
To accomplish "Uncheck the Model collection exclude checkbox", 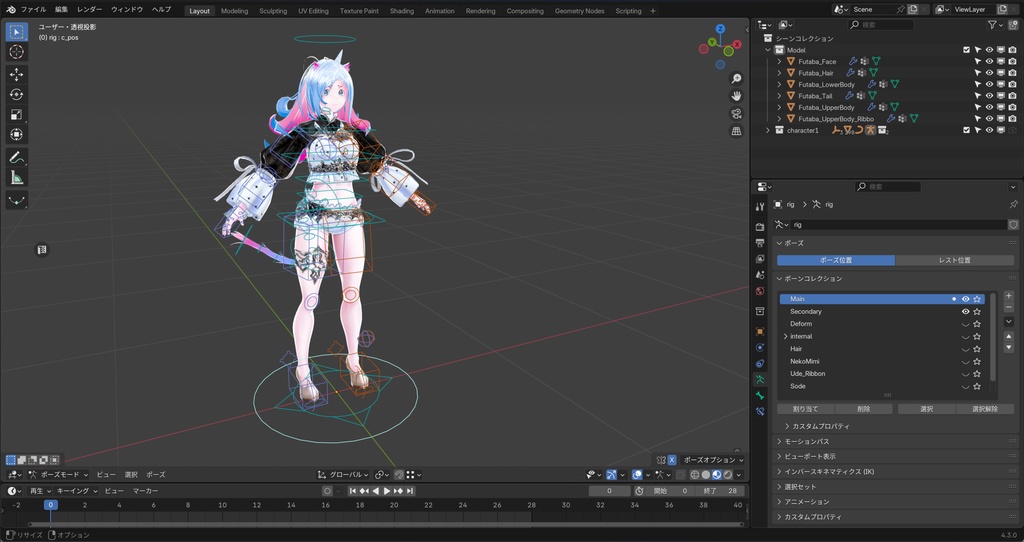I will 967,50.
